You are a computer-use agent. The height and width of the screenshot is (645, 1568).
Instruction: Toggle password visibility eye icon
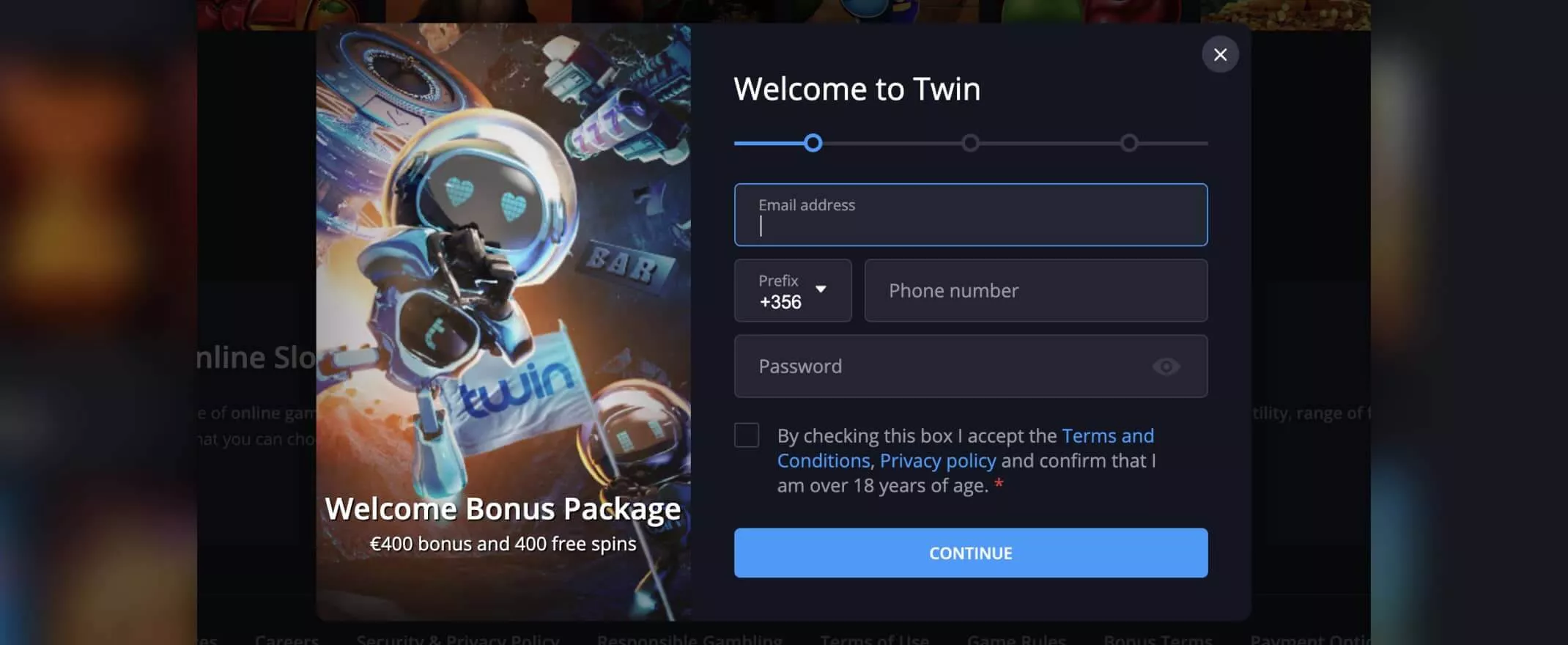tap(1166, 366)
